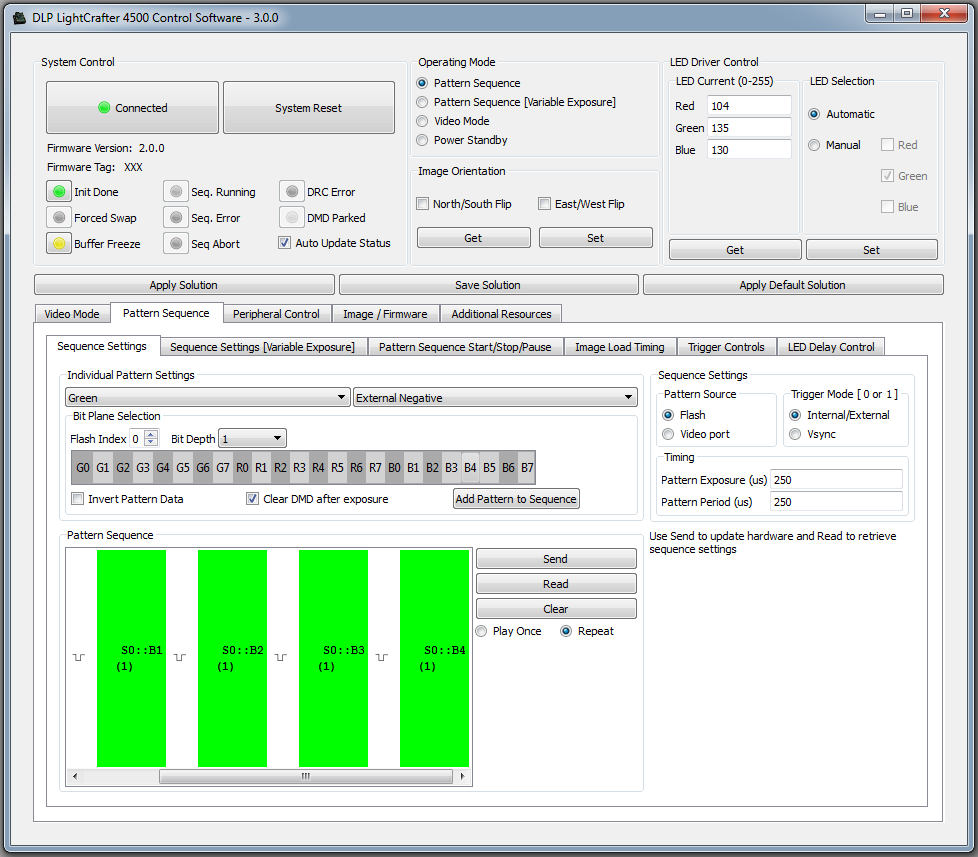This screenshot has width=978, height=857.
Task: Click the Seq. Error status indicator
Action: [x=176, y=218]
